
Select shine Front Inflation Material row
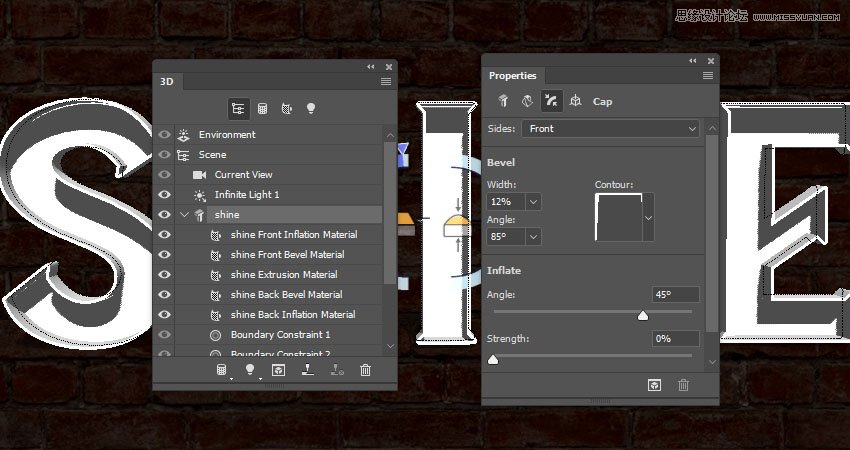coord(279,235)
